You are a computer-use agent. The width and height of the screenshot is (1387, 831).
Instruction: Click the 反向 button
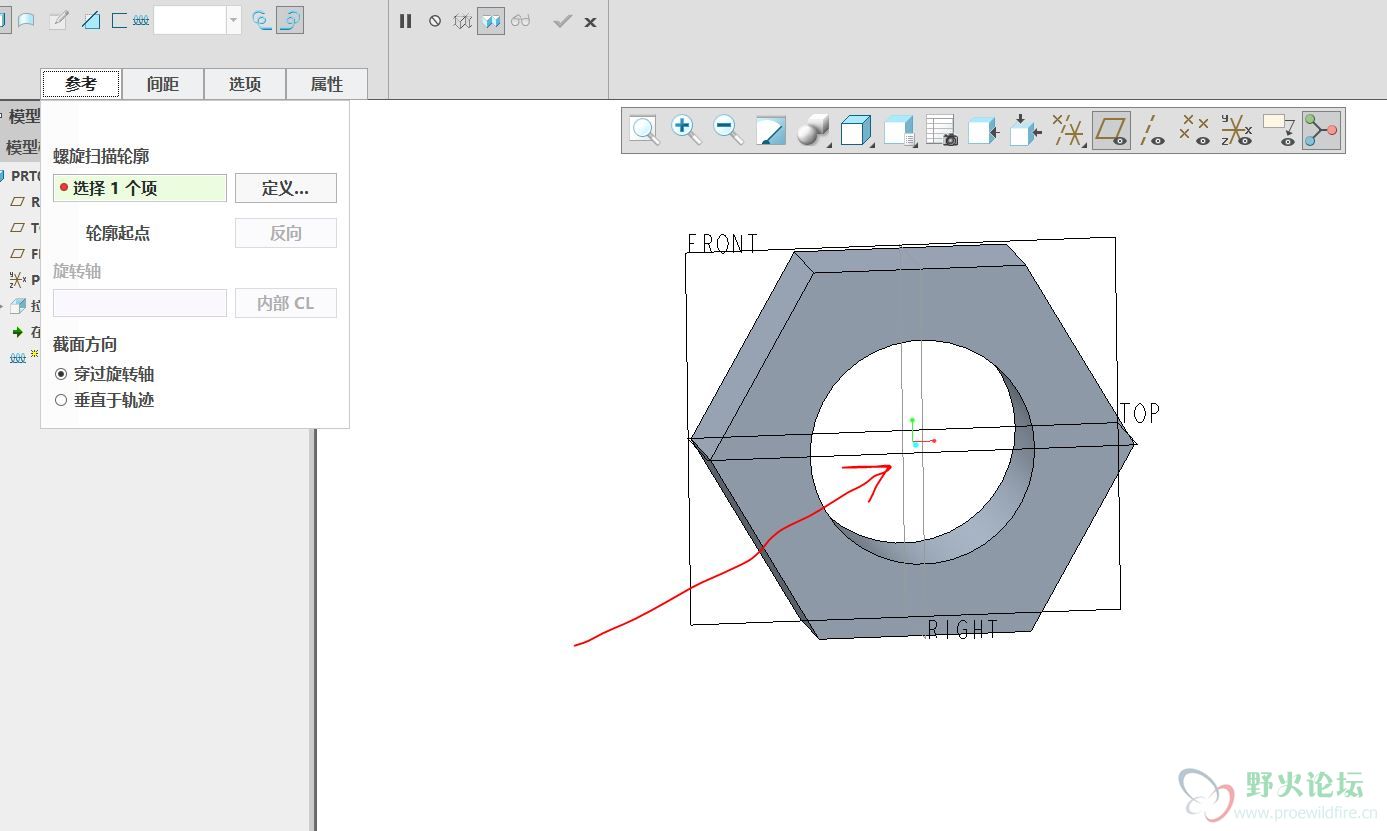(x=286, y=233)
